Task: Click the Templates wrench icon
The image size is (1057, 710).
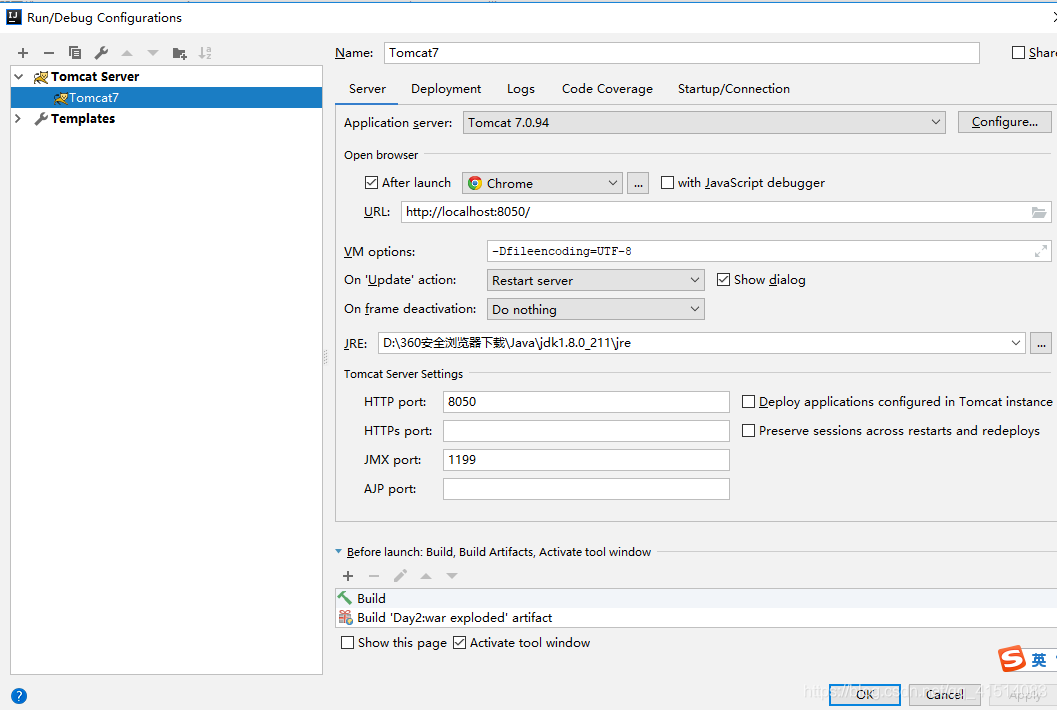Action: [x=40, y=119]
